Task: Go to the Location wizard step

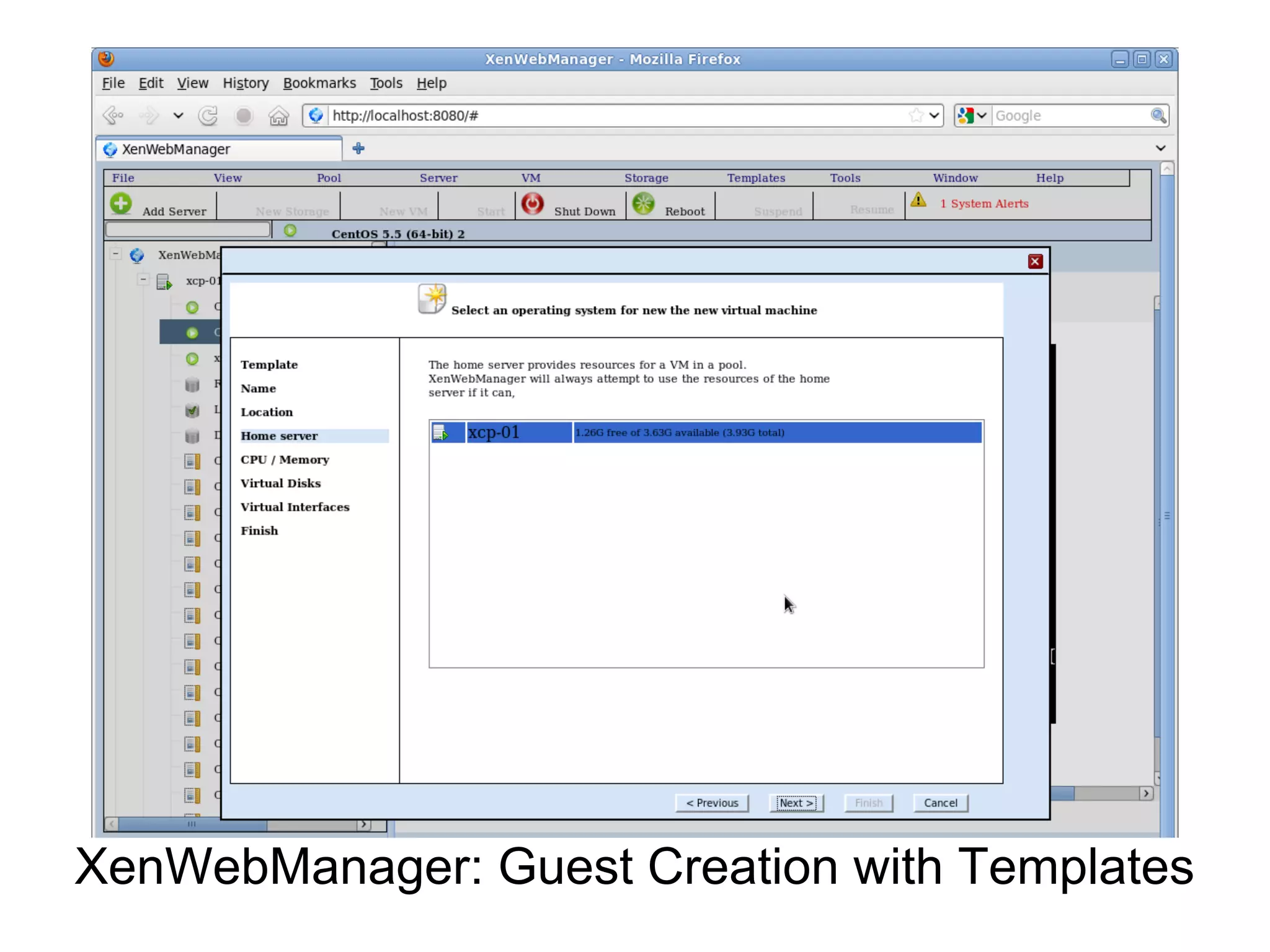Action: (267, 412)
